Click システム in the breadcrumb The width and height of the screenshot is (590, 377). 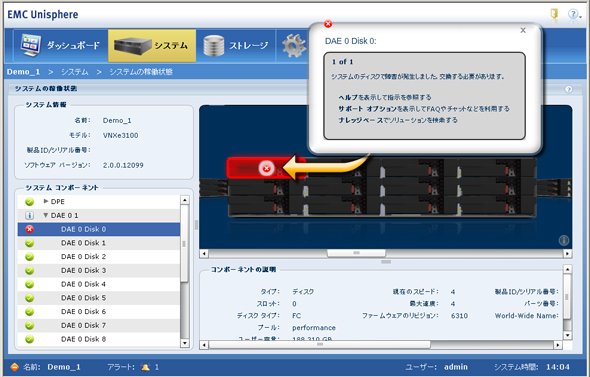pyautogui.click(x=75, y=72)
